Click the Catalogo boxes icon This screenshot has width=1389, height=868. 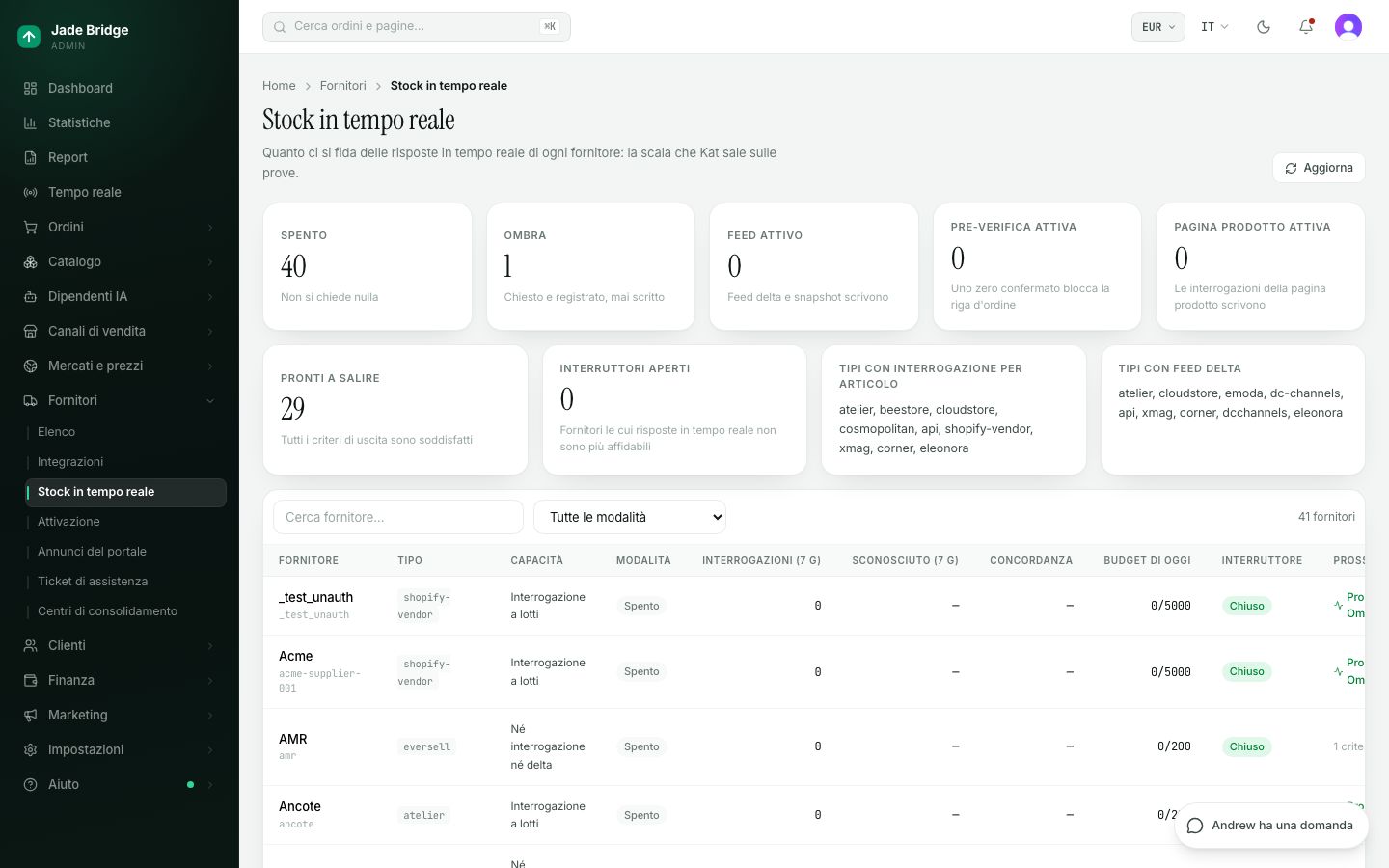point(30,261)
